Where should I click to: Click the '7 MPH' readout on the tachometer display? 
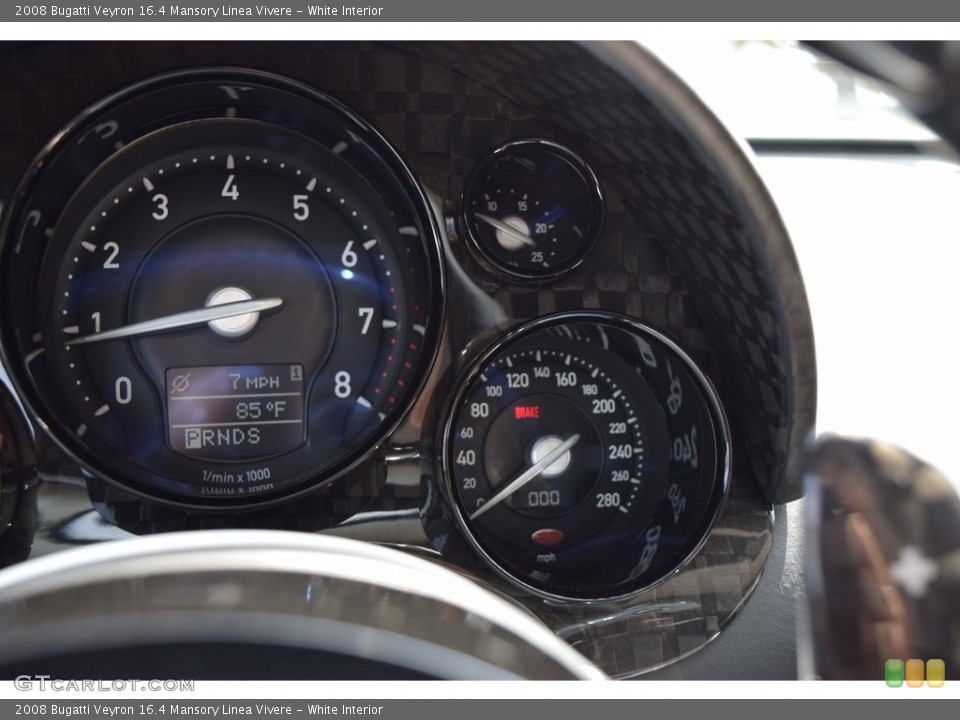pyautogui.click(x=255, y=382)
